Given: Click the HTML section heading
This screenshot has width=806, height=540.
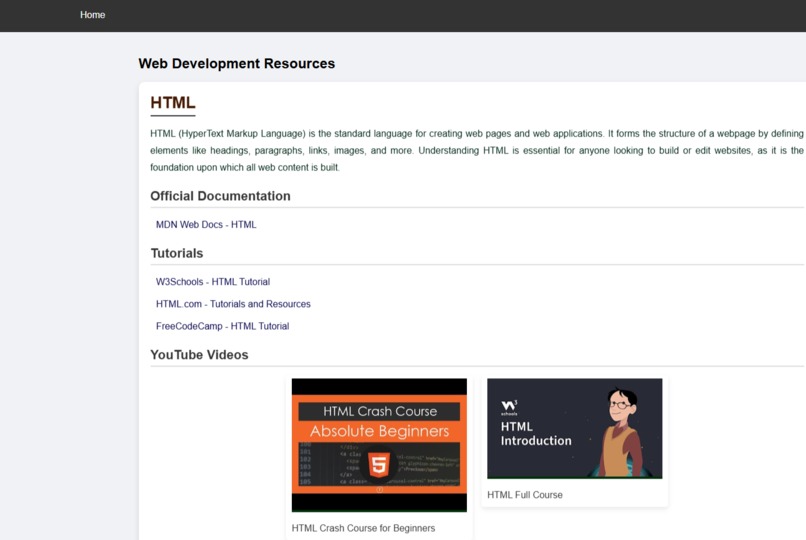Looking at the screenshot, I should [173, 103].
